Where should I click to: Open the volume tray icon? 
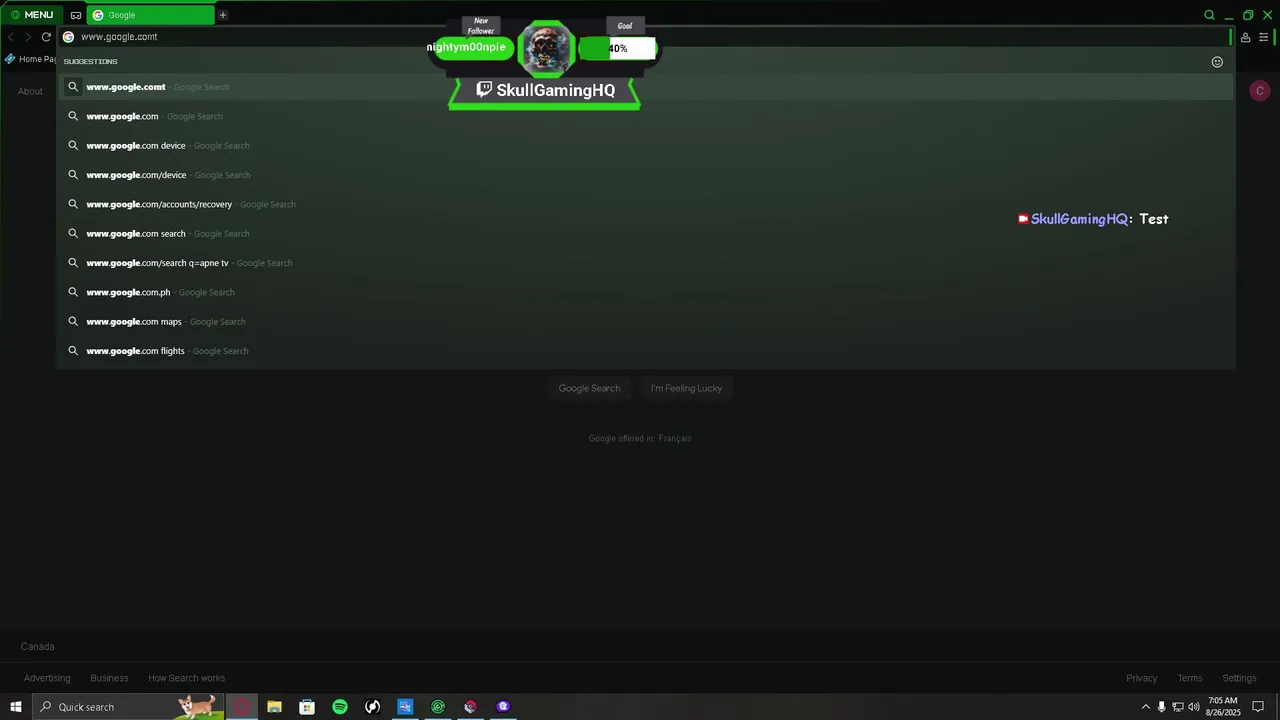(1193, 707)
